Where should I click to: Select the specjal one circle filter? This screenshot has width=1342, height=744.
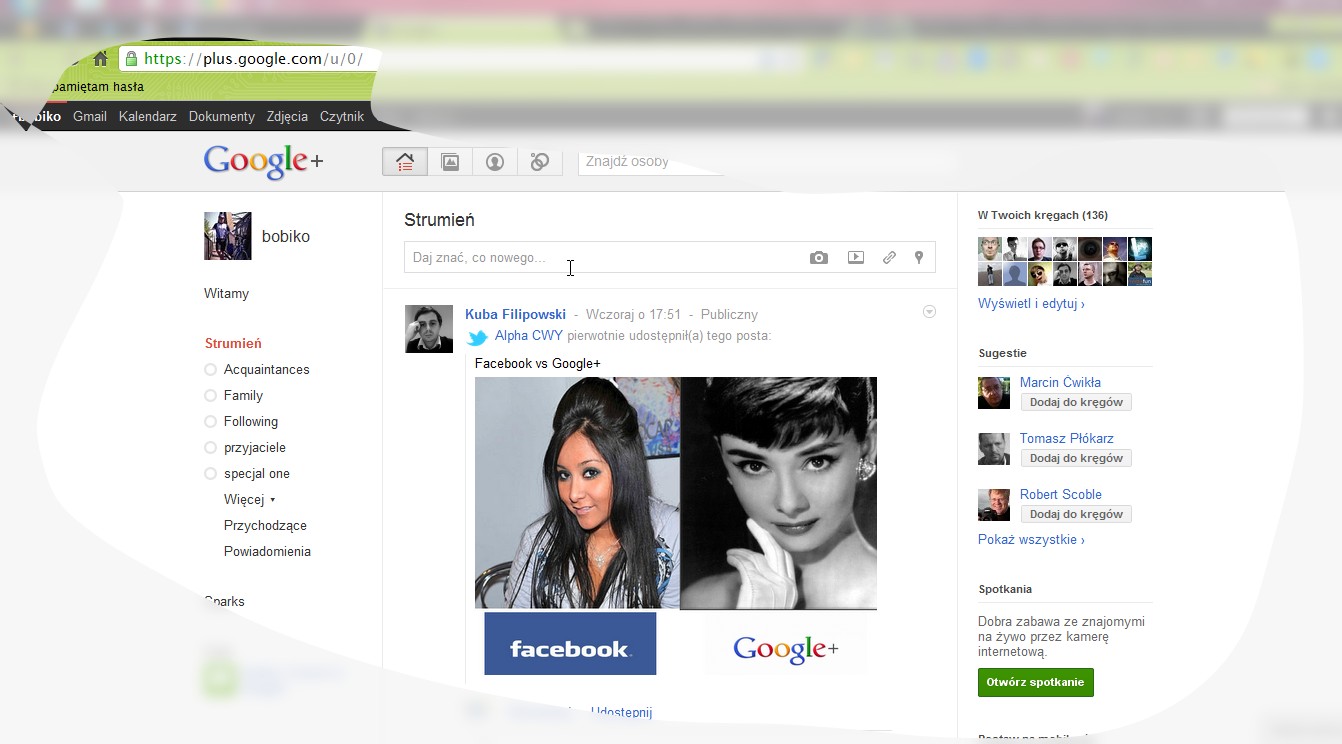[x=247, y=473]
